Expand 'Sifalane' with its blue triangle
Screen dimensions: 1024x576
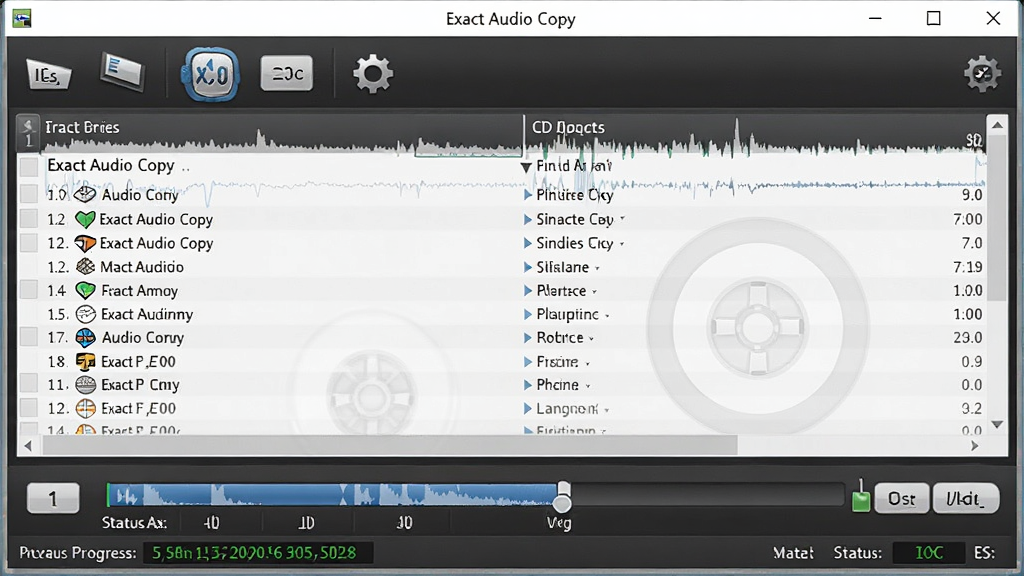[528, 267]
